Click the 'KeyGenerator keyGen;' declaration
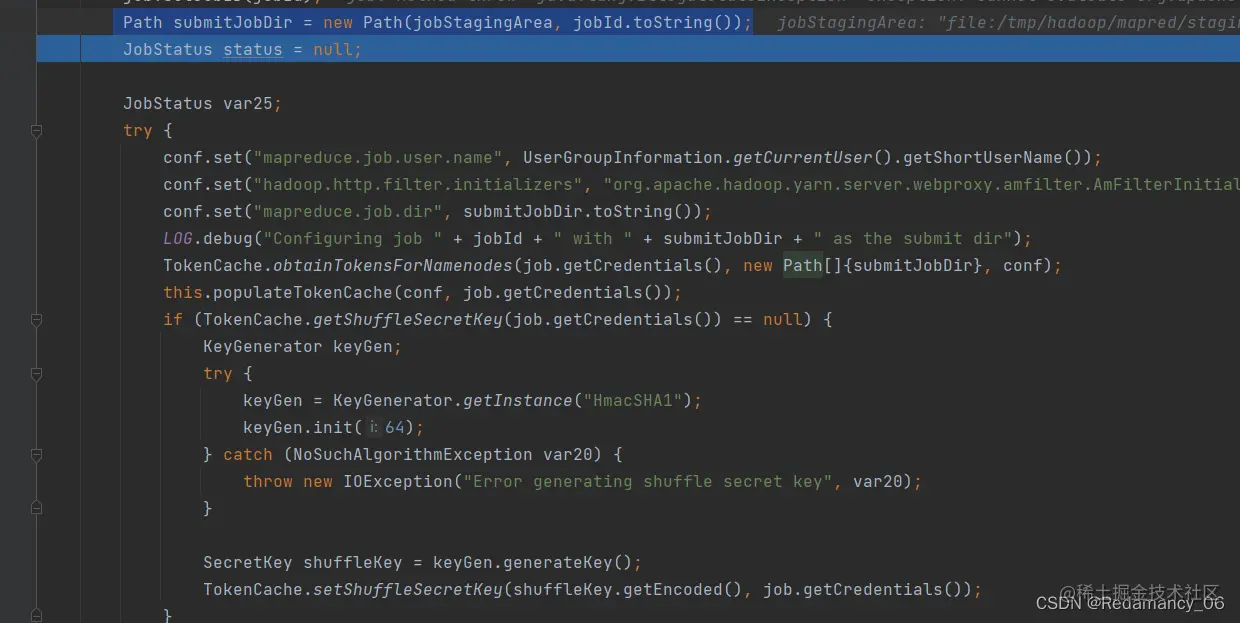This screenshot has height=623, width=1240. (302, 347)
